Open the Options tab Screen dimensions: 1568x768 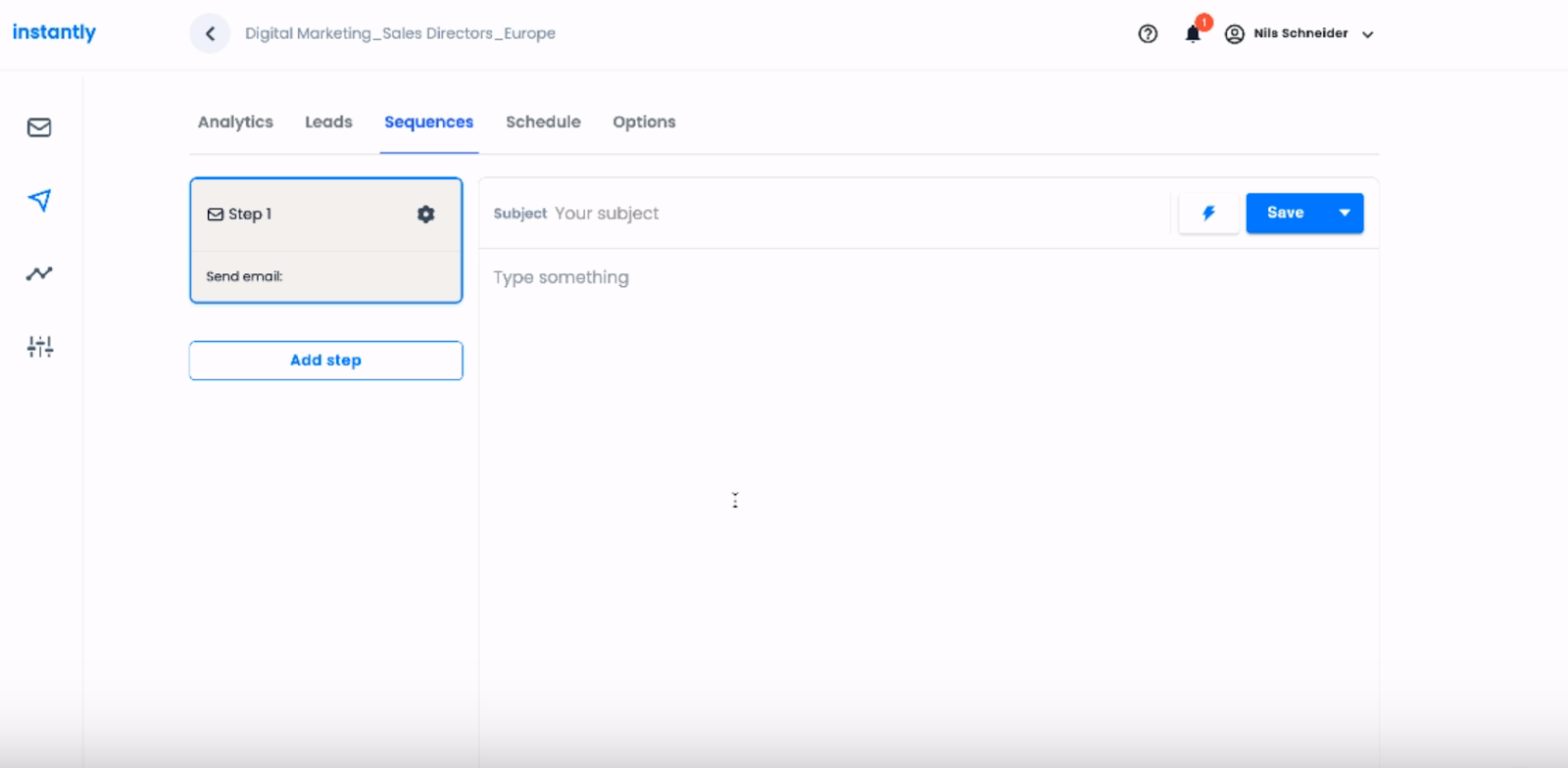[x=644, y=122]
